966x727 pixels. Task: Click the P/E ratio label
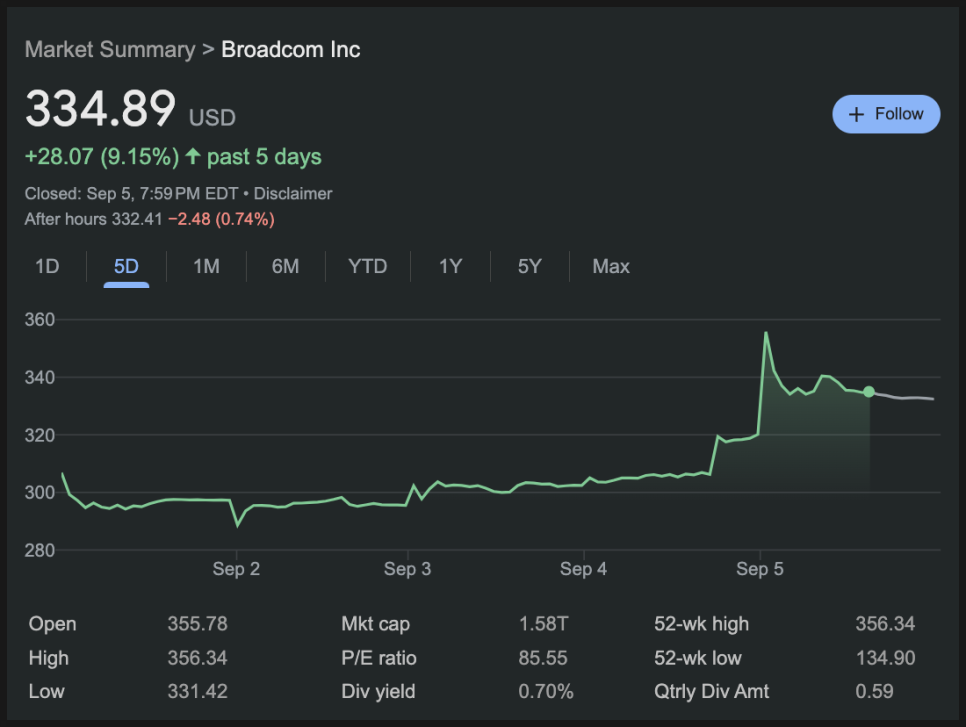[x=379, y=658]
